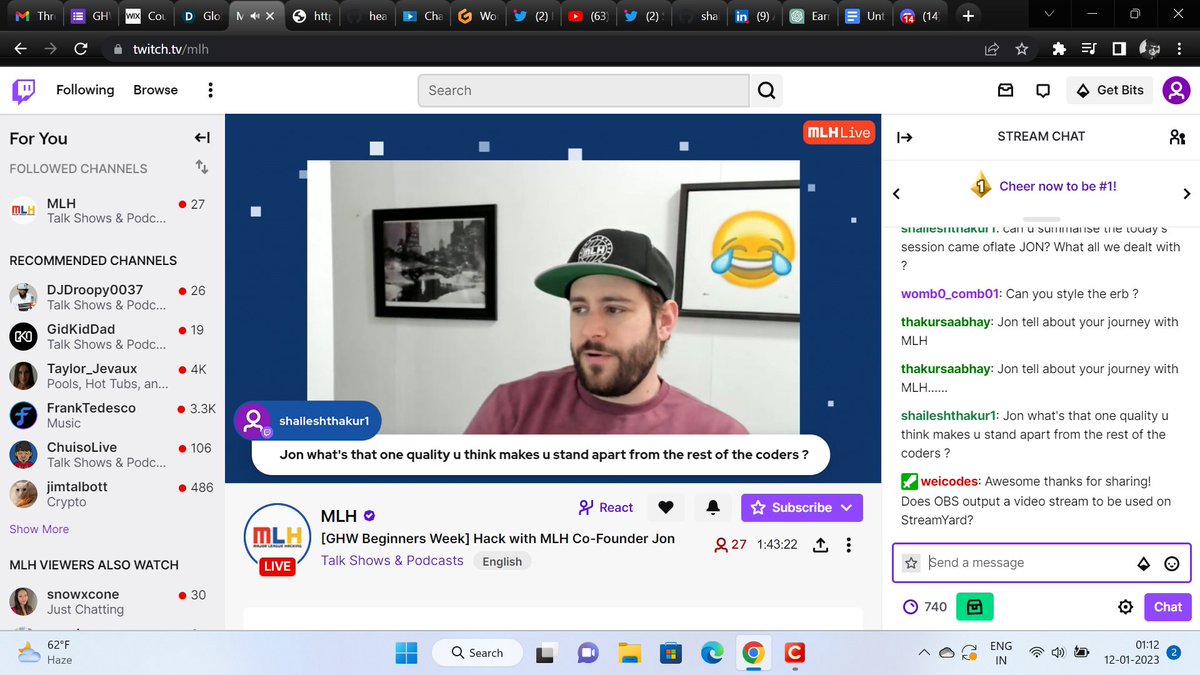Click the stream video player
Viewport: 1200px width, 675px height.
[553, 298]
